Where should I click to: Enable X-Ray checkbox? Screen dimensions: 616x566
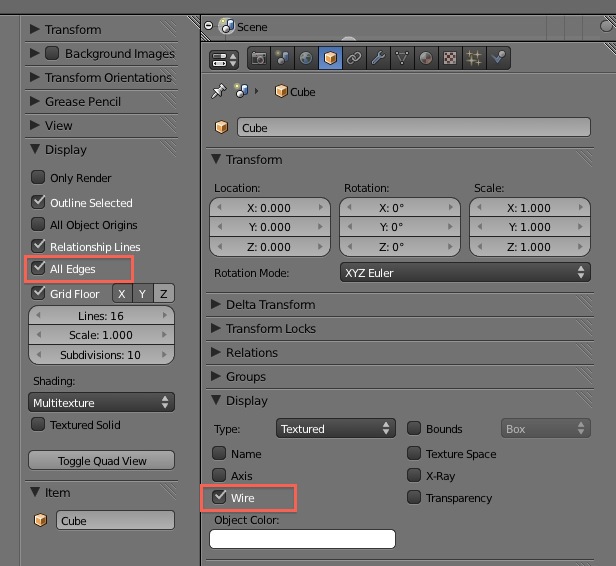[414, 475]
